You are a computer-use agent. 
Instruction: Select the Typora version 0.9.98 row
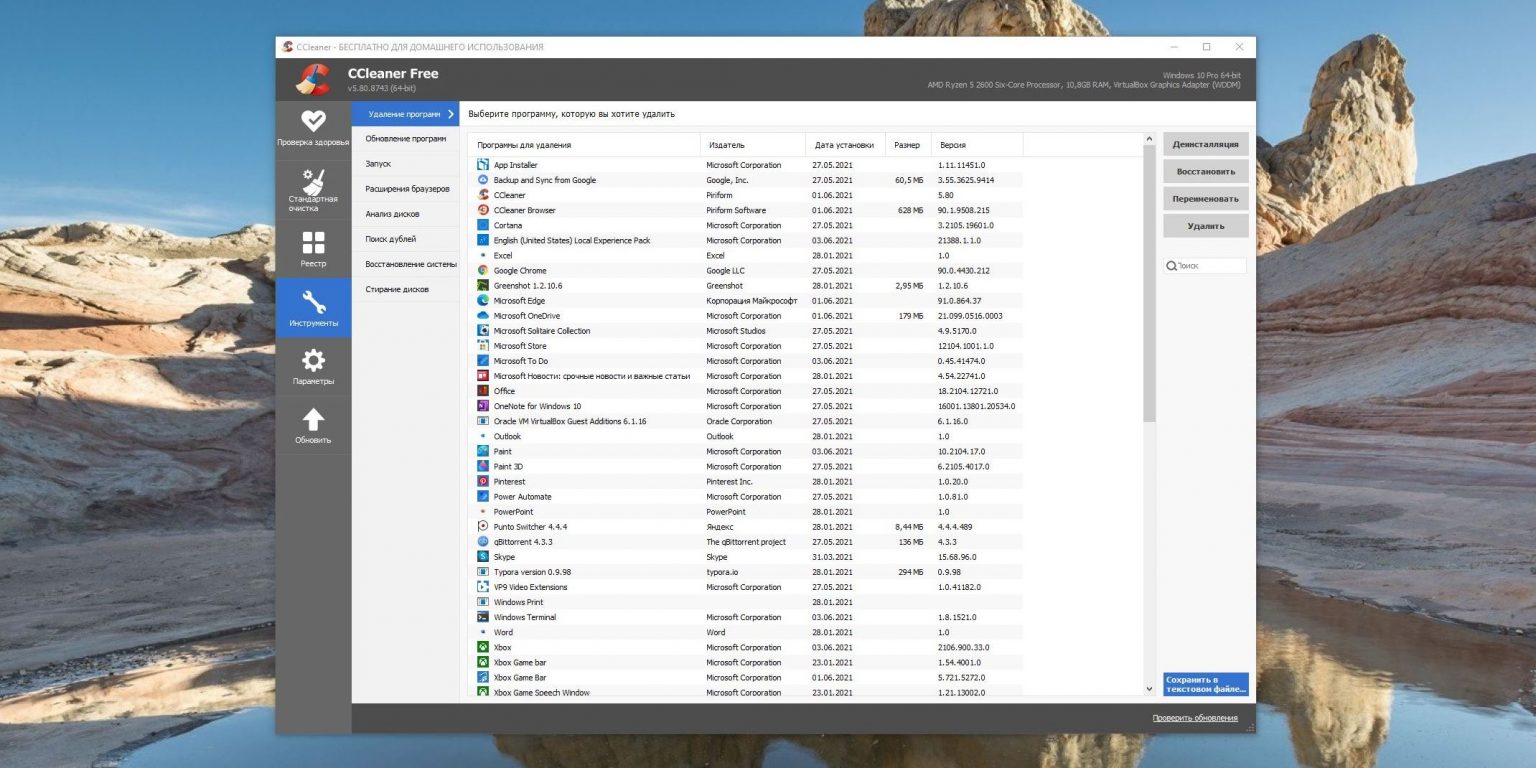(x=746, y=572)
